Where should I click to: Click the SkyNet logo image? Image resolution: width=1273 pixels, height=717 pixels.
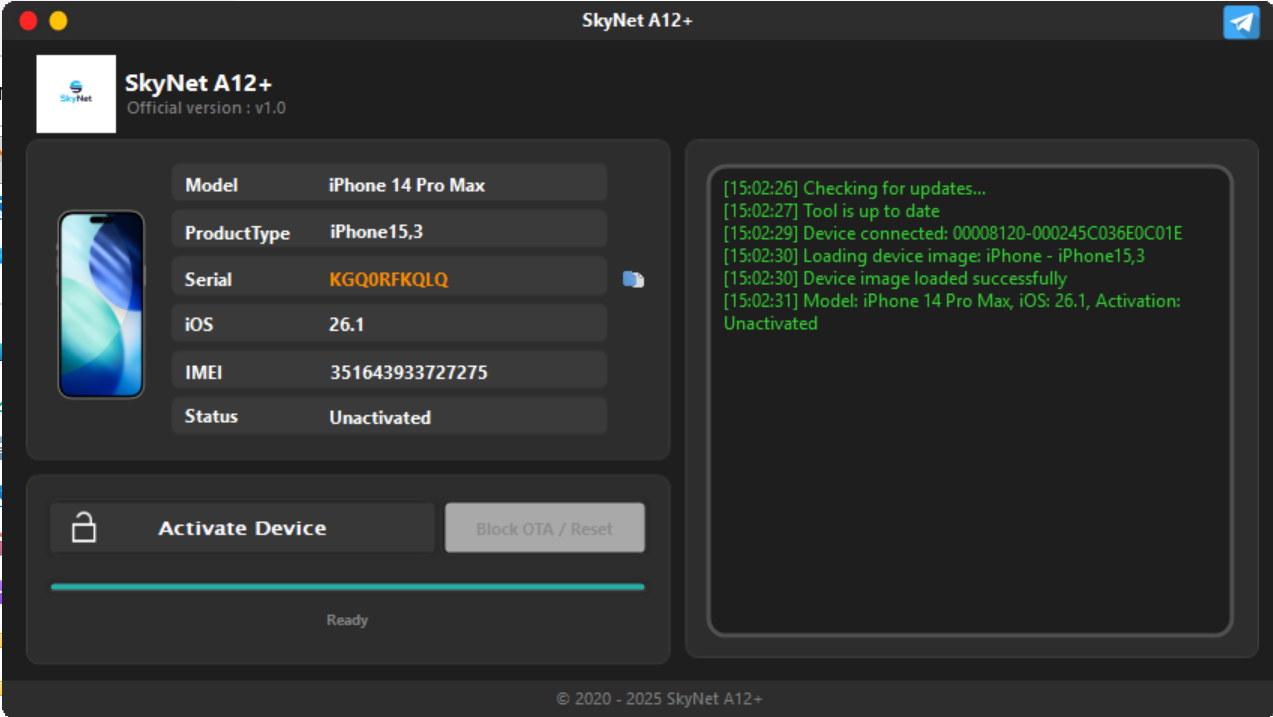point(76,94)
